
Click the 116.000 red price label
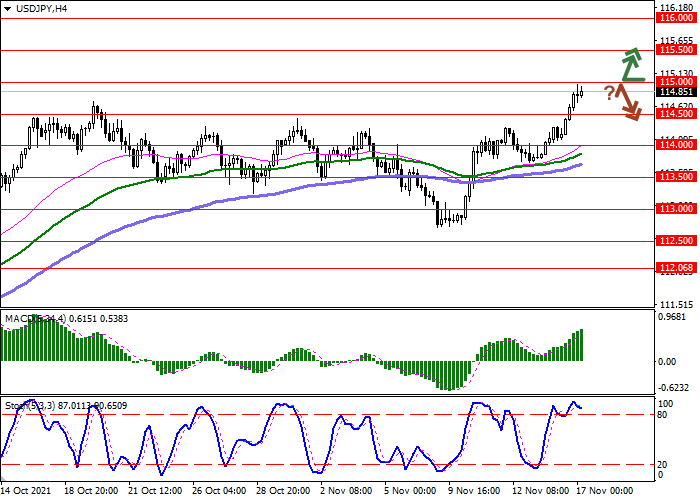[x=676, y=18]
